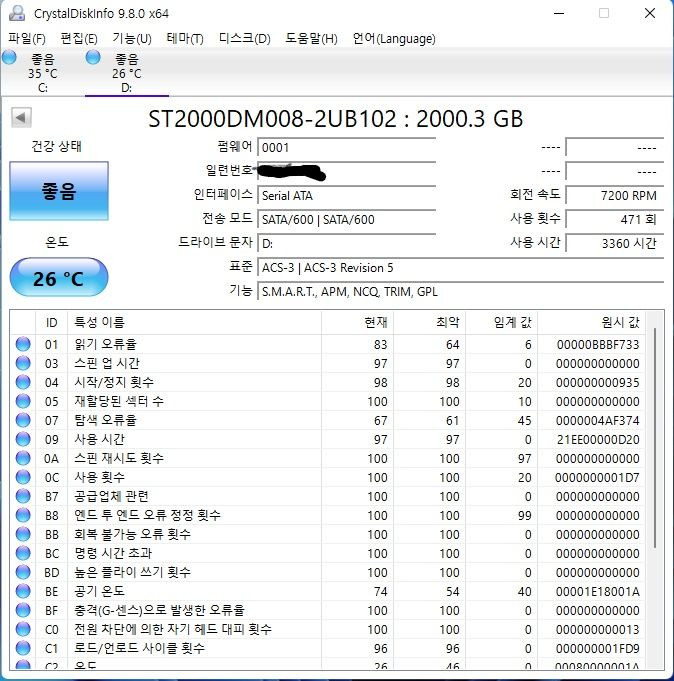Click the 임계 값 column header
Screen dimensions: 674x681
tap(502, 322)
